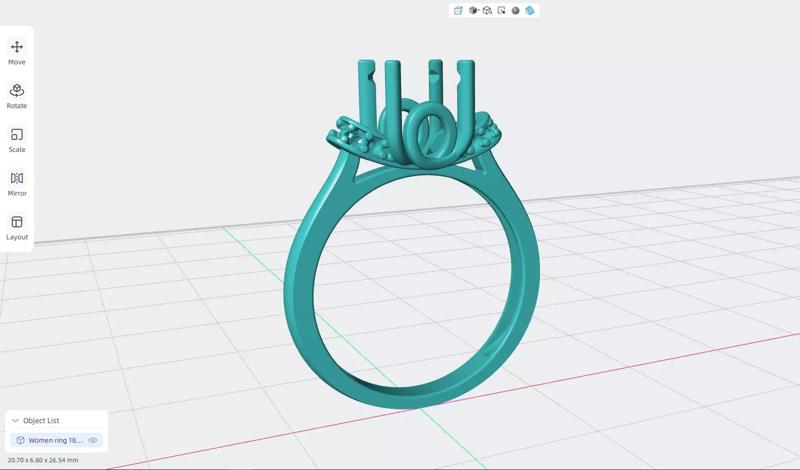The width and height of the screenshot is (800, 470).
Task: Toggle visibility of the Women ring object
Action: click(93, 440)
